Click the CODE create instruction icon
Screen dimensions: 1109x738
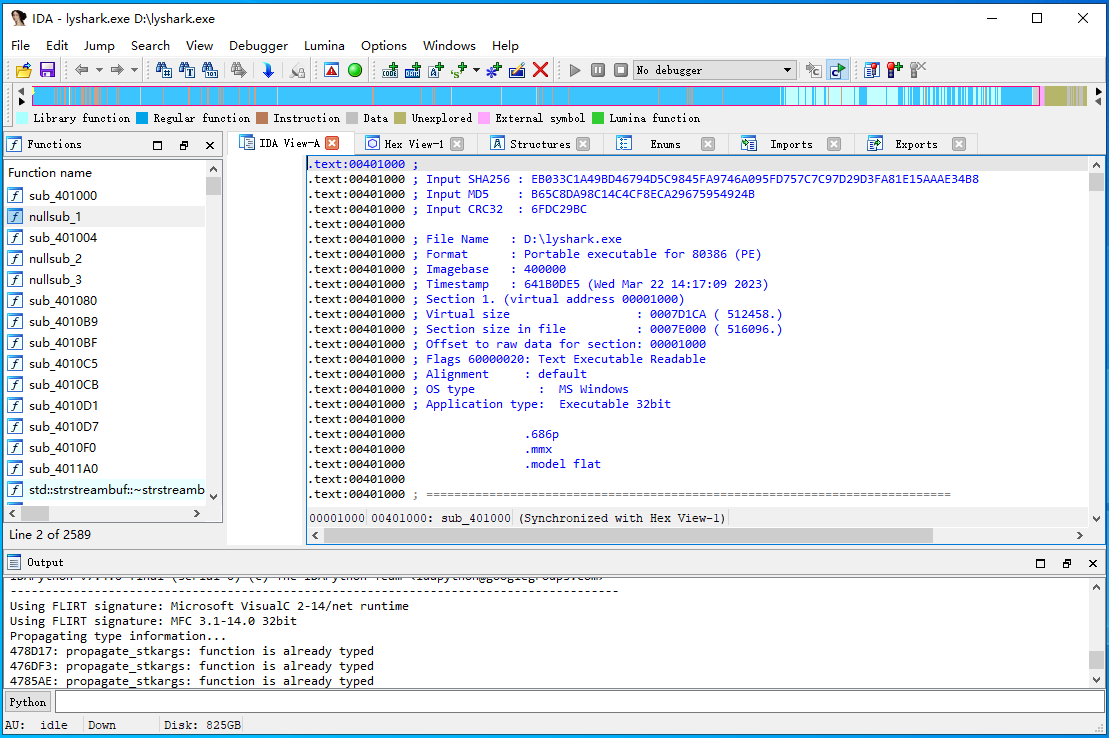coord(389,70)
